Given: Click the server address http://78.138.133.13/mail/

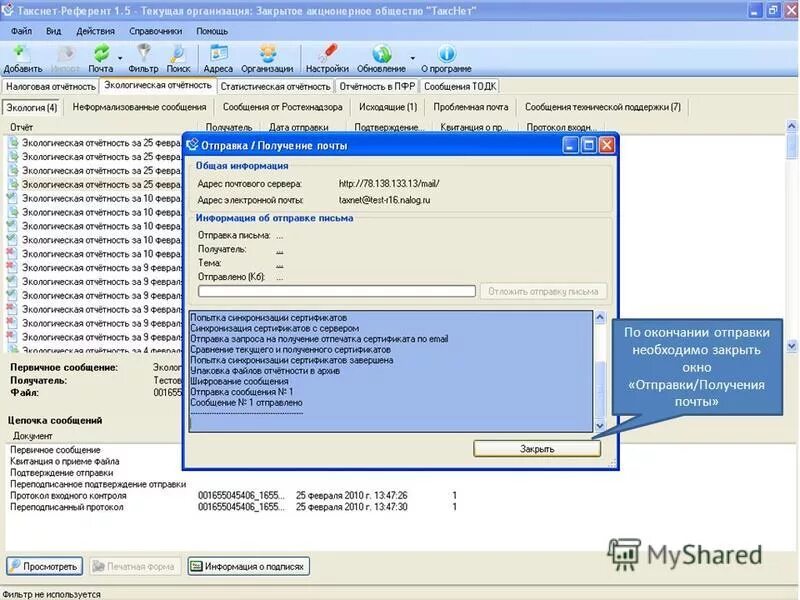Looking at the screenshot, I should [x=389, y=184].
